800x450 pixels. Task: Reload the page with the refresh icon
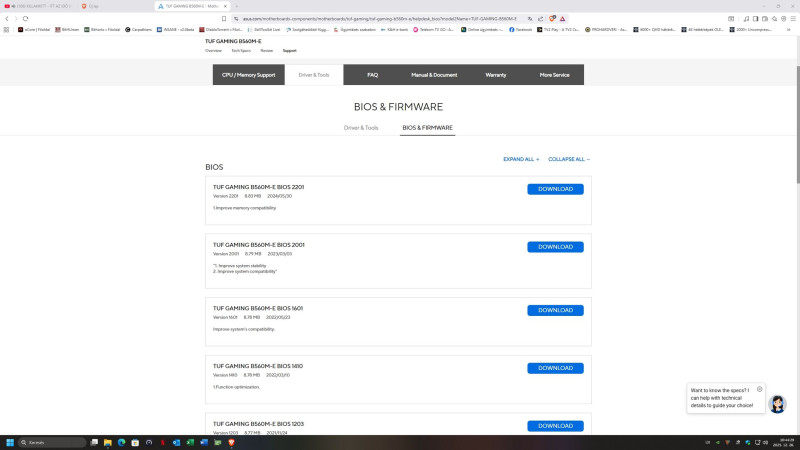(x=26, y=19)
